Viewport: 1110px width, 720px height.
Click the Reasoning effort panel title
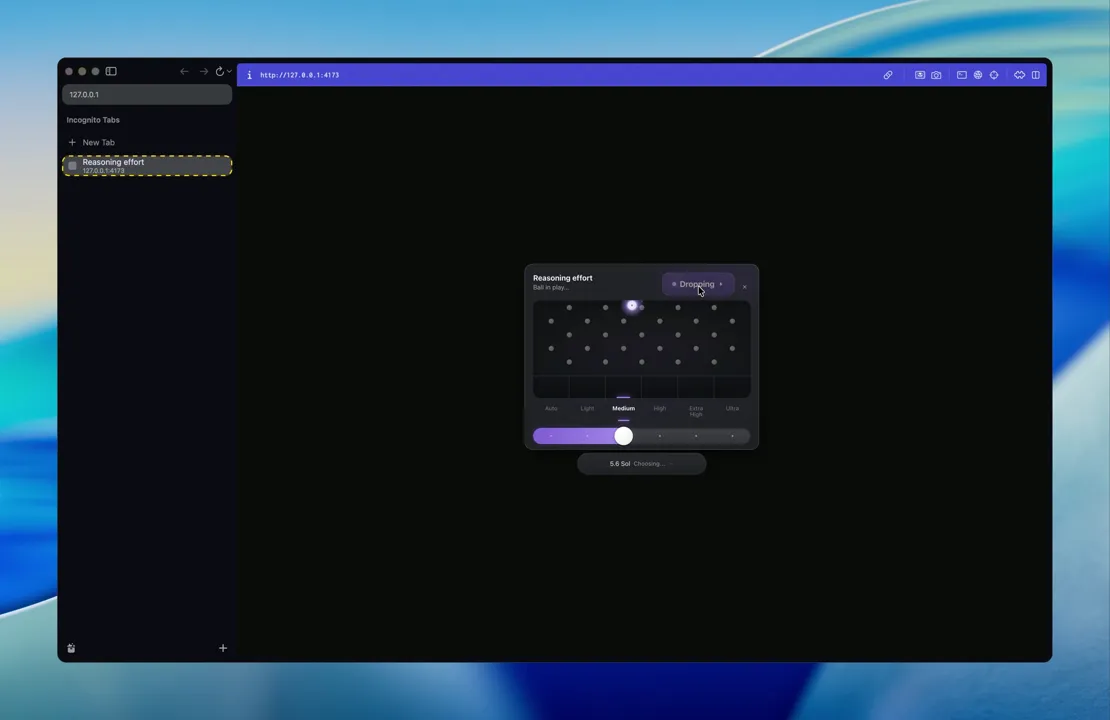(x=563, y=278)
